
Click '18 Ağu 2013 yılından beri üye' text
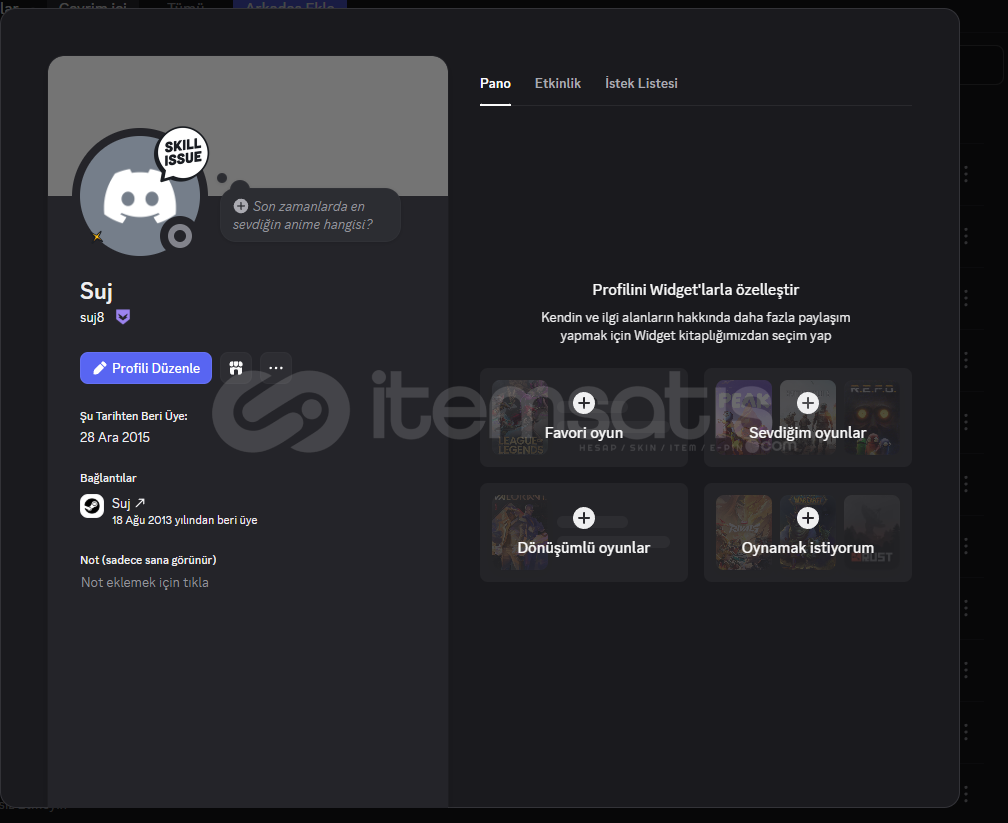coord(184,520)
